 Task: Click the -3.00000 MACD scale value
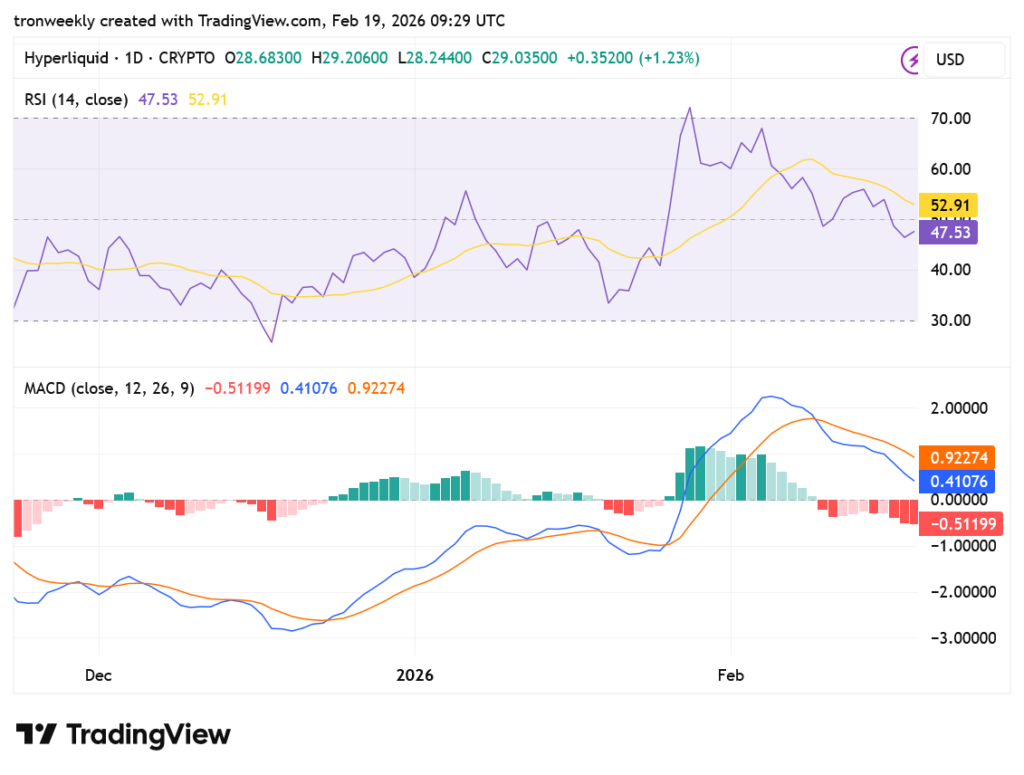(x=963, y=639)
